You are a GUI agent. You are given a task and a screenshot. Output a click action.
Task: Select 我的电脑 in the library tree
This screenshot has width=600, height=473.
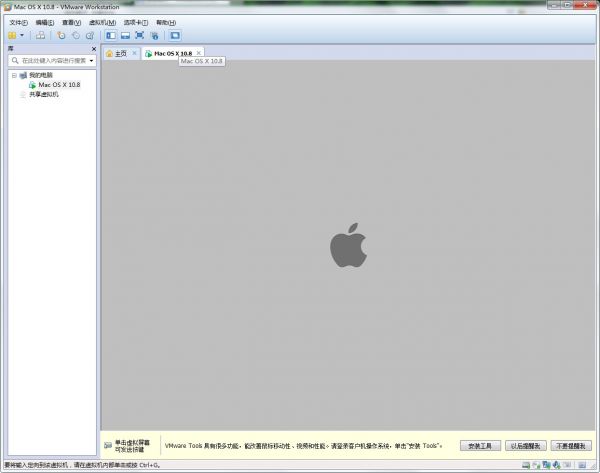click(41, 75)
